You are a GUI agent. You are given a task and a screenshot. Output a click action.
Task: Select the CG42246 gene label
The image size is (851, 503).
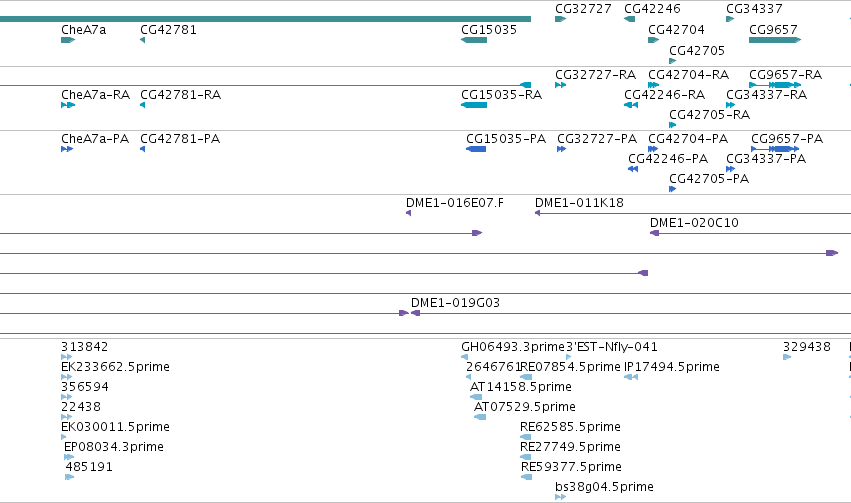(652, 9)
